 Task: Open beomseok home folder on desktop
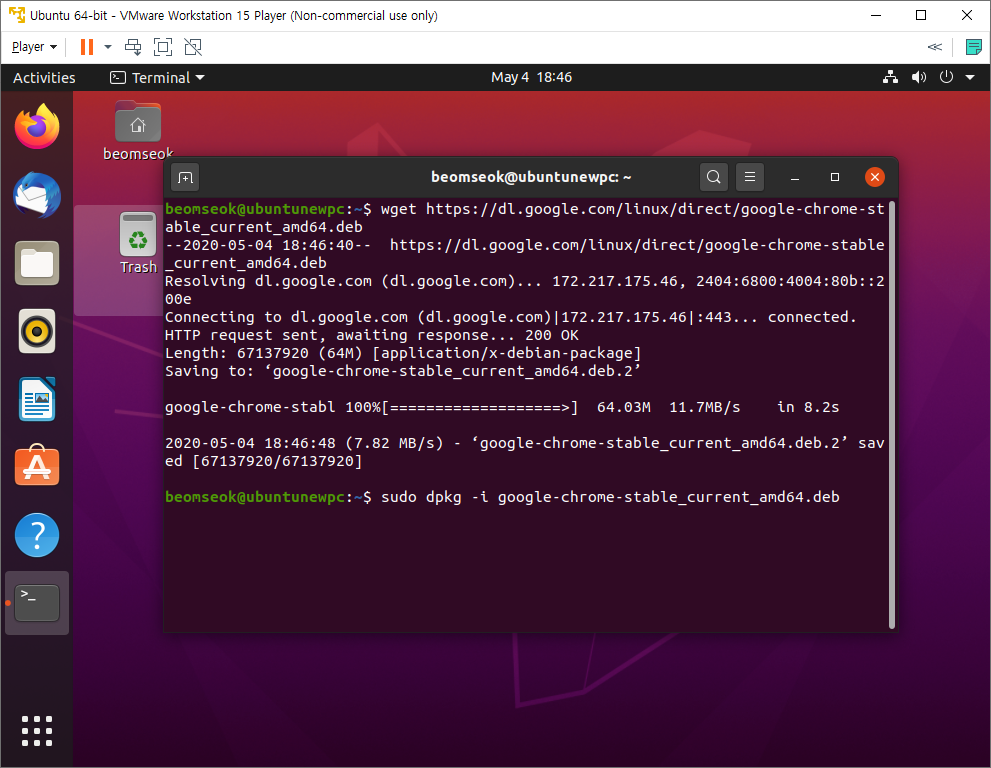click(138, 131)
